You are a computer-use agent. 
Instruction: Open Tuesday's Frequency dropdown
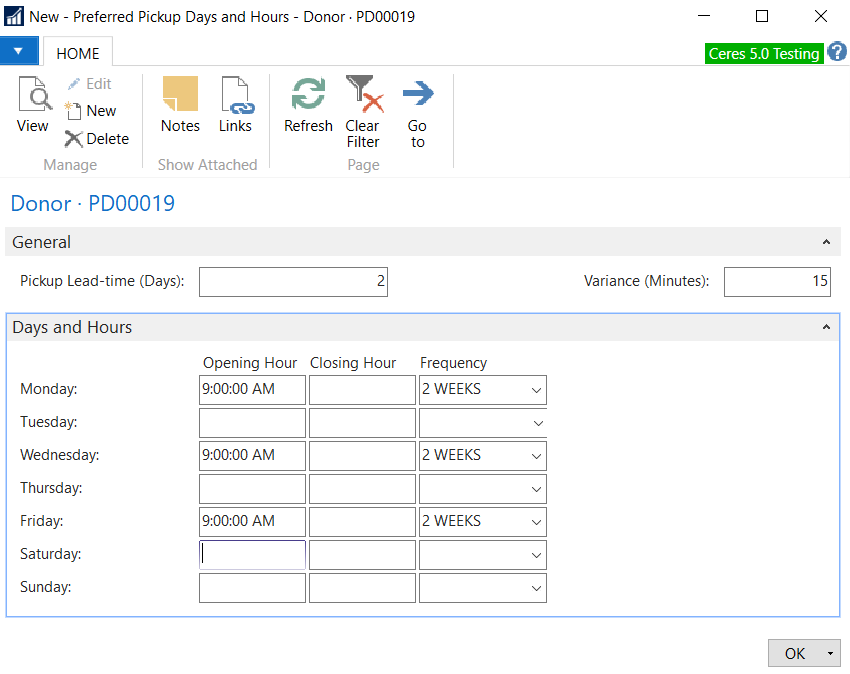coord(536,423)
